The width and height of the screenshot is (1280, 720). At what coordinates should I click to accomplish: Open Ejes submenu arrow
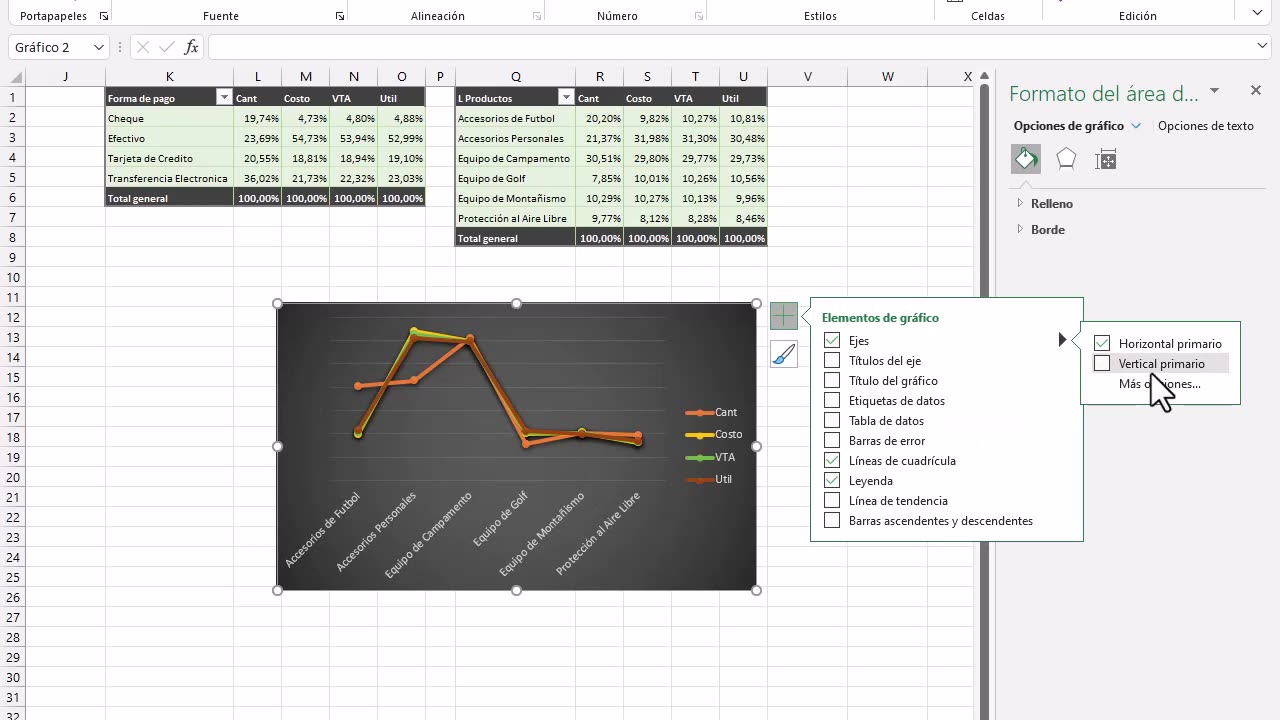(x=1062, y=340)
